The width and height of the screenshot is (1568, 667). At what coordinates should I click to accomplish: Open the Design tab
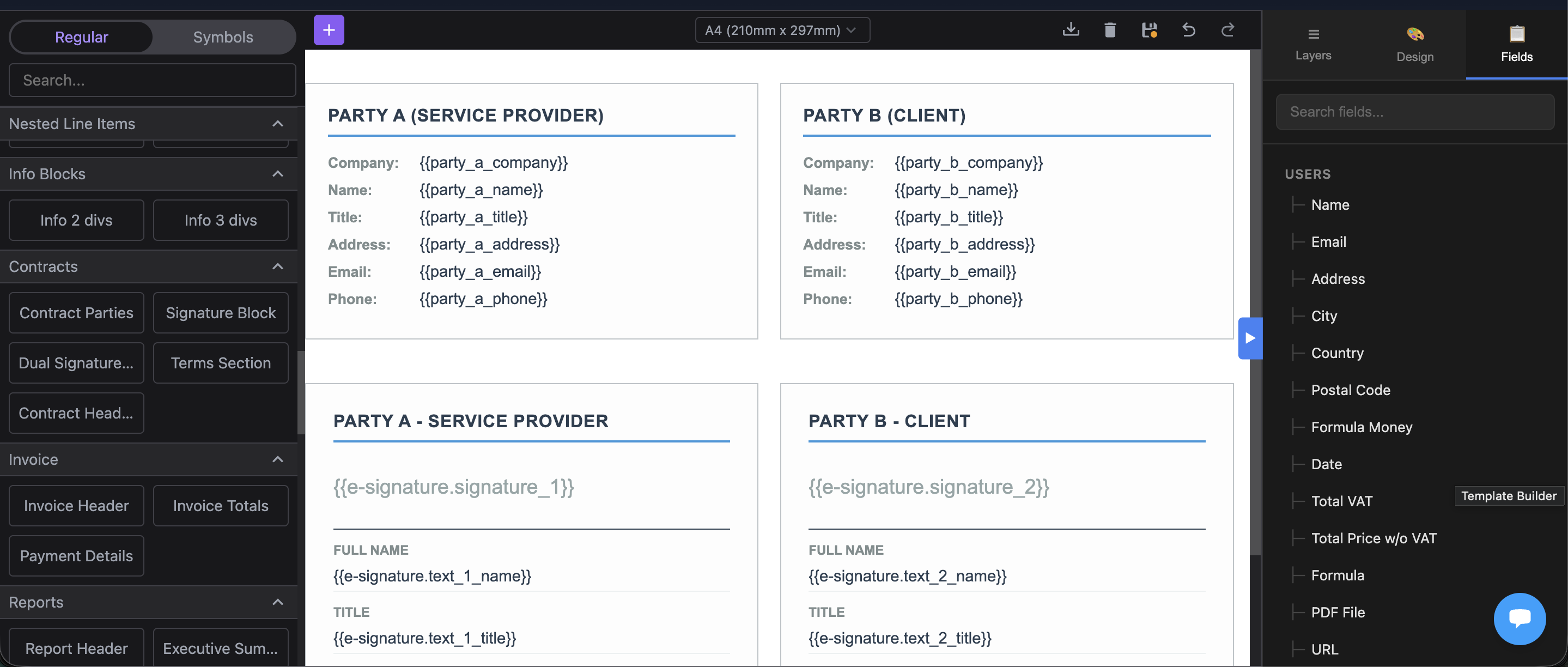point(1414,44)
